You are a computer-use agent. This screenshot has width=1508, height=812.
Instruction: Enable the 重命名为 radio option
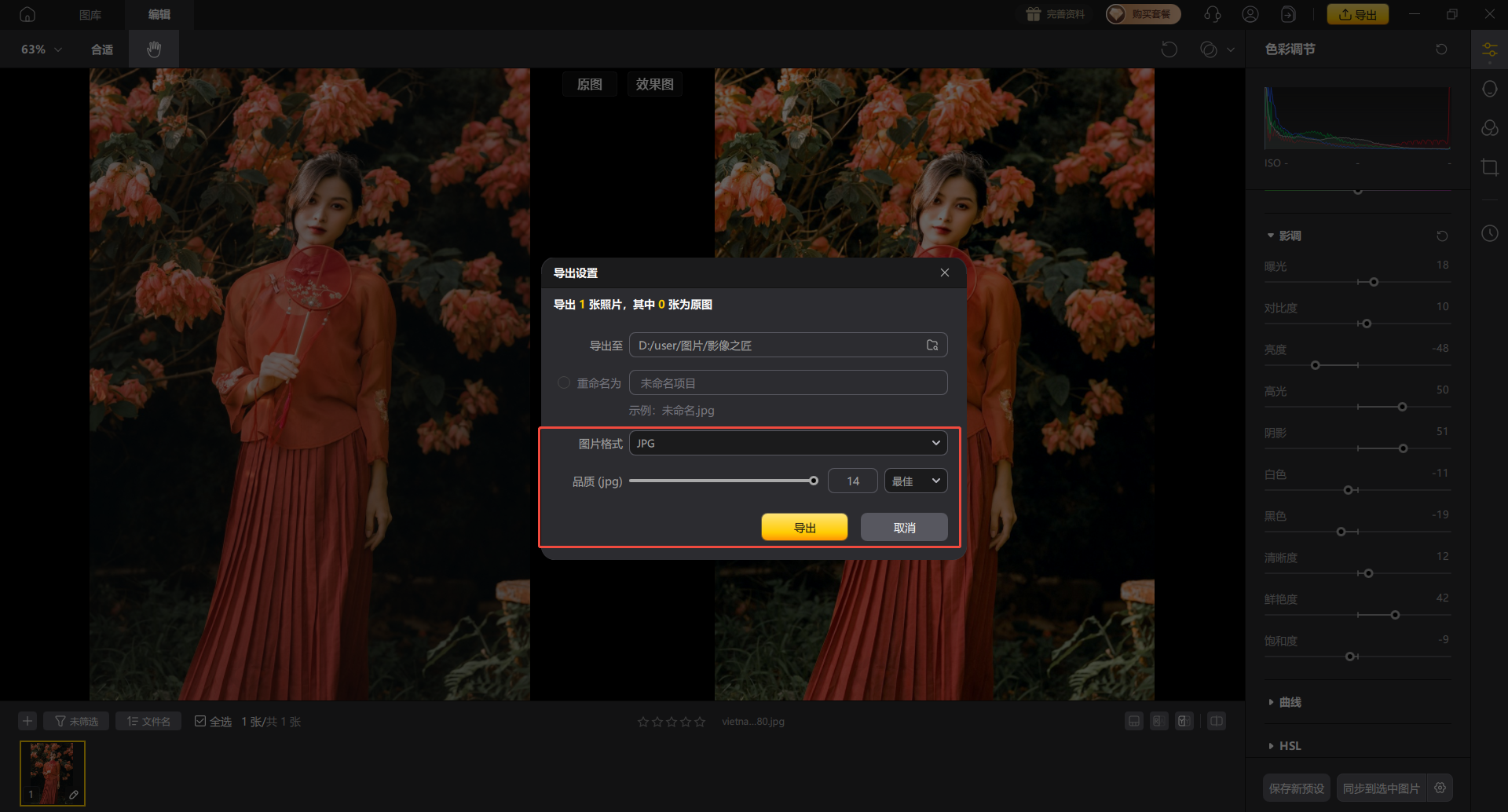coord(563,383)
